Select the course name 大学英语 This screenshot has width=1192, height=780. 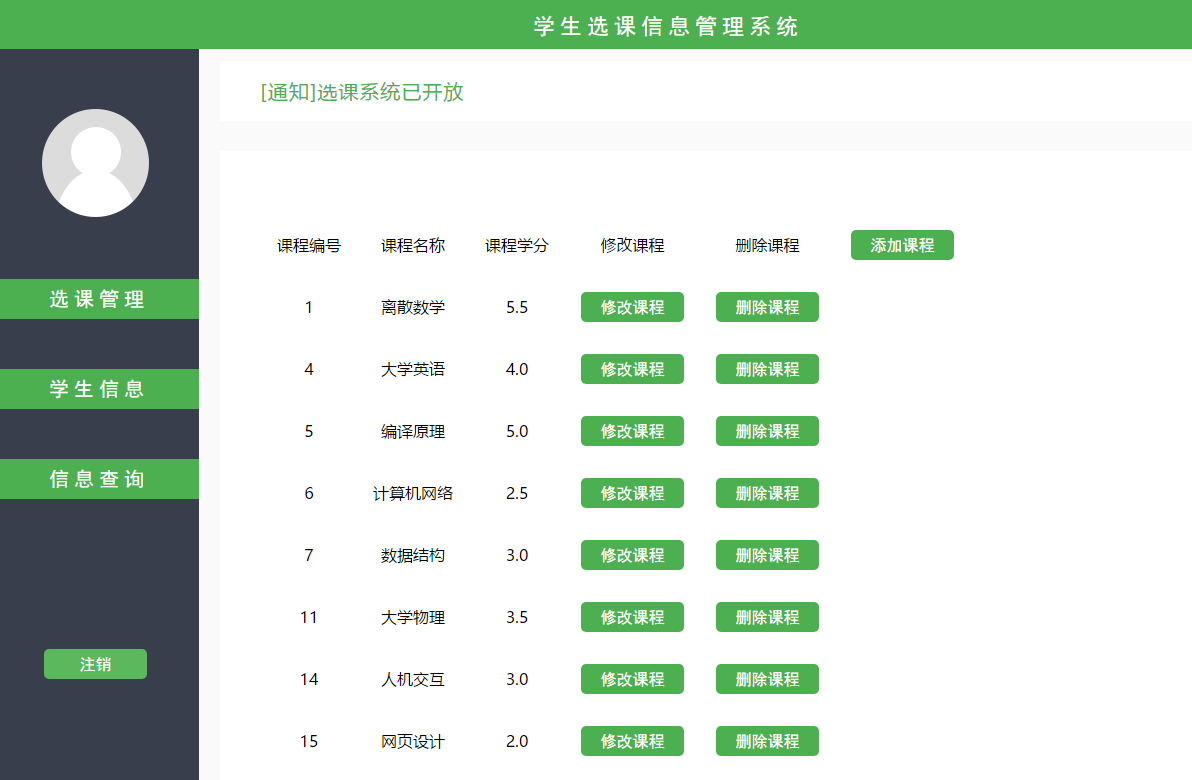(x=413, y=369)
